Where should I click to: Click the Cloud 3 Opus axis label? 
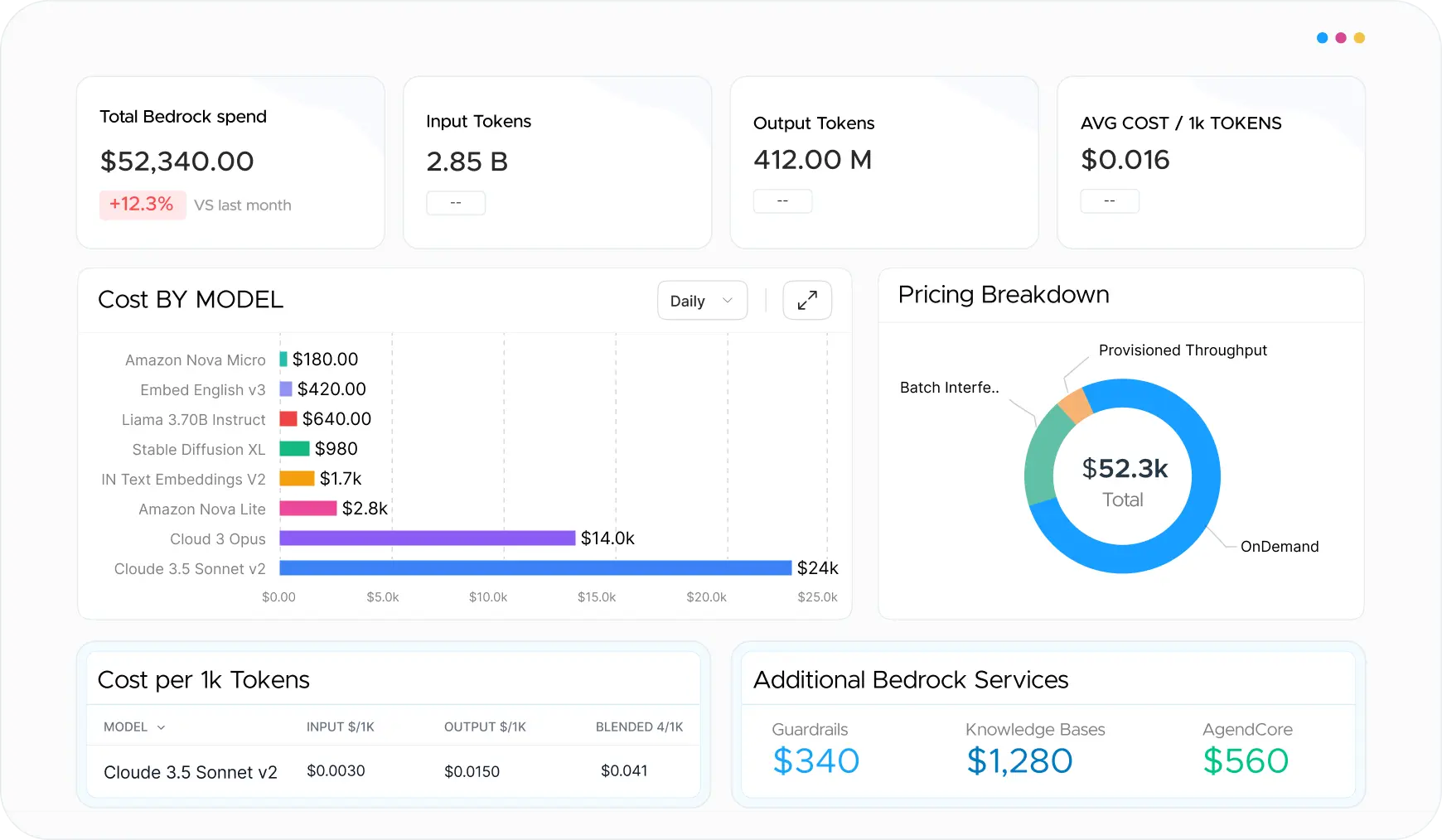point(218,539)
